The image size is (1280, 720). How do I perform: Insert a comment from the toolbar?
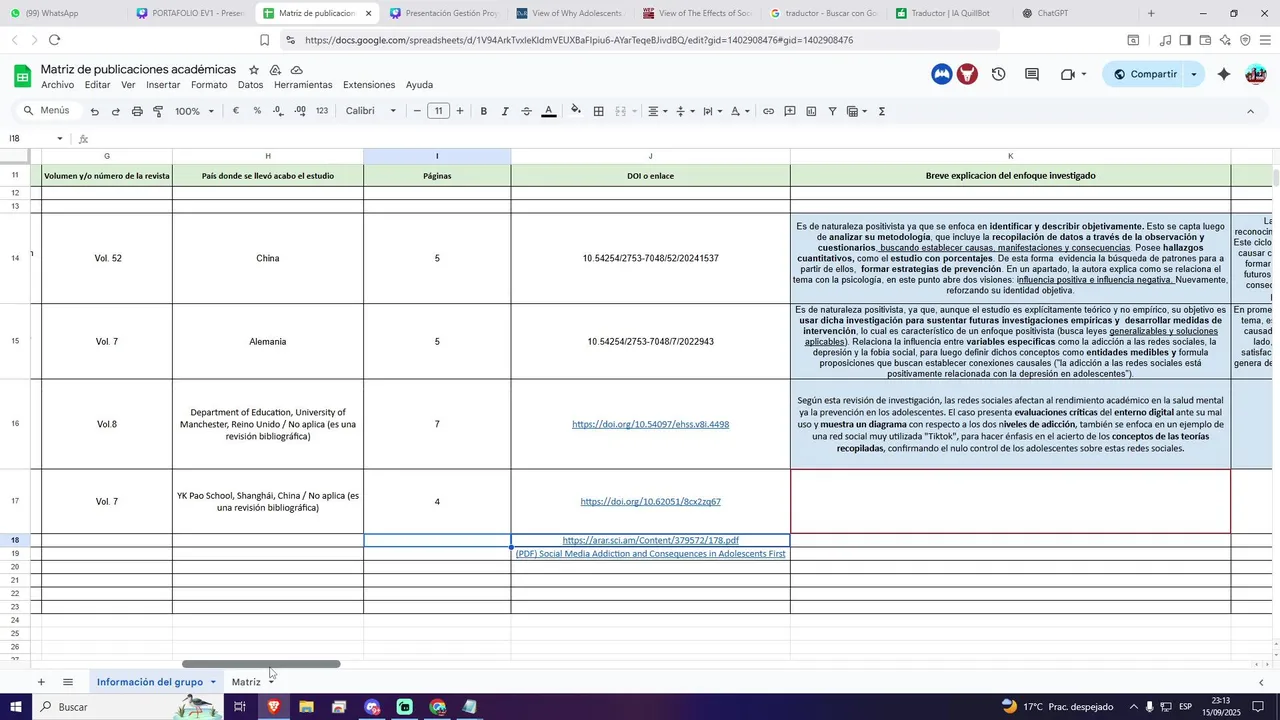790,111
